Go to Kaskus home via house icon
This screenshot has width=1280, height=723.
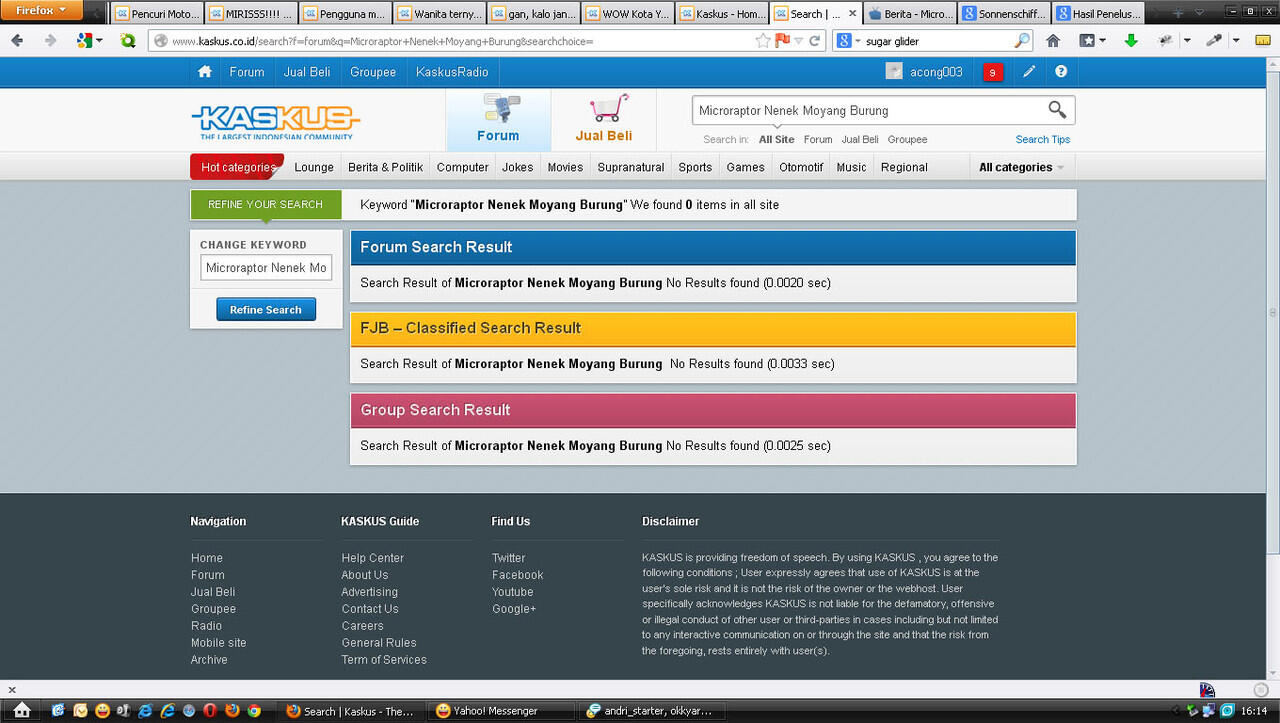point(205,72)
